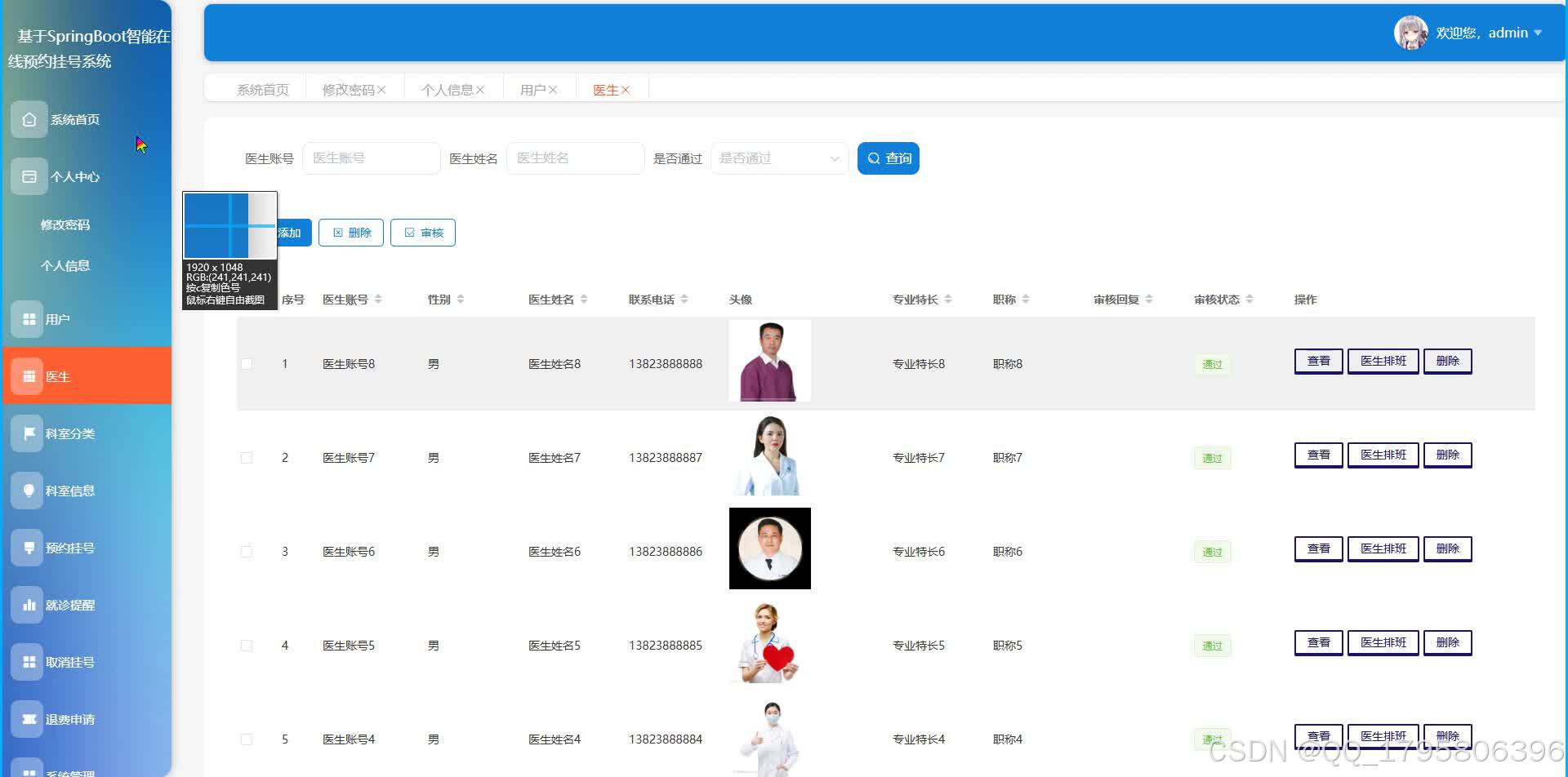Sort by 审核回复 column arrows

[x=1149, y=300]
